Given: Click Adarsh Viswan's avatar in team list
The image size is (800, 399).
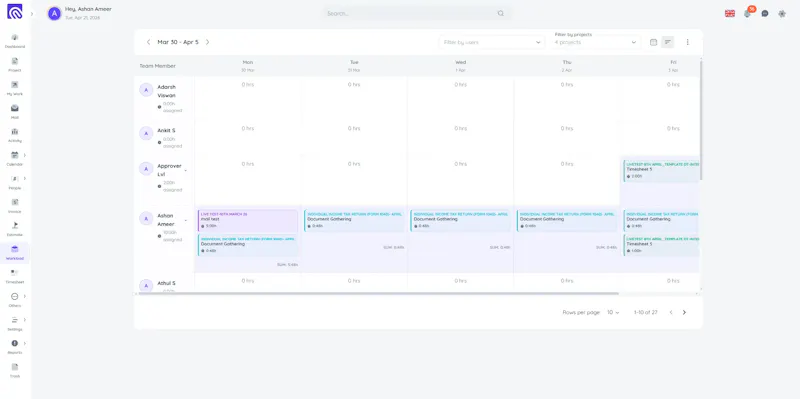Looking at the screenshot, I should point(146,90).
